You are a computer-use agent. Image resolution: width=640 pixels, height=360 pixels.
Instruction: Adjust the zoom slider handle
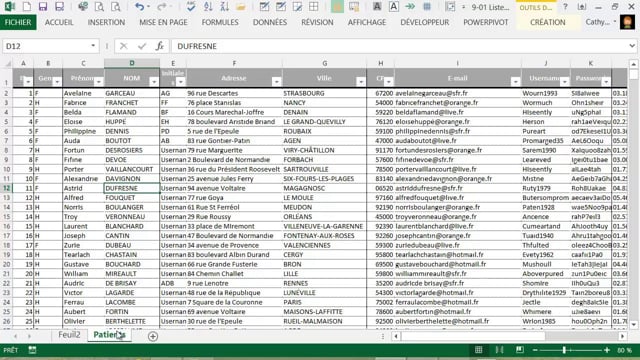click(564, 350)
